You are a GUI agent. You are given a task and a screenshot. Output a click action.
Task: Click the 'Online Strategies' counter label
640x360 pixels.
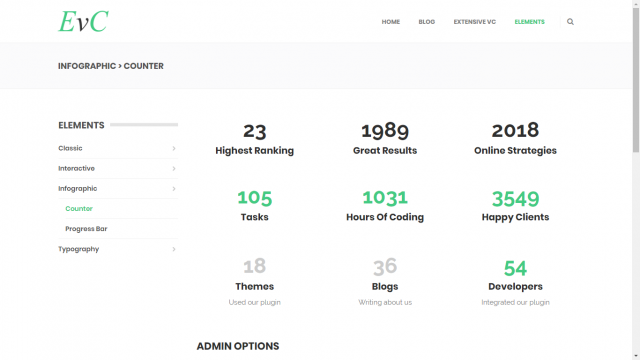coord(515,151)
